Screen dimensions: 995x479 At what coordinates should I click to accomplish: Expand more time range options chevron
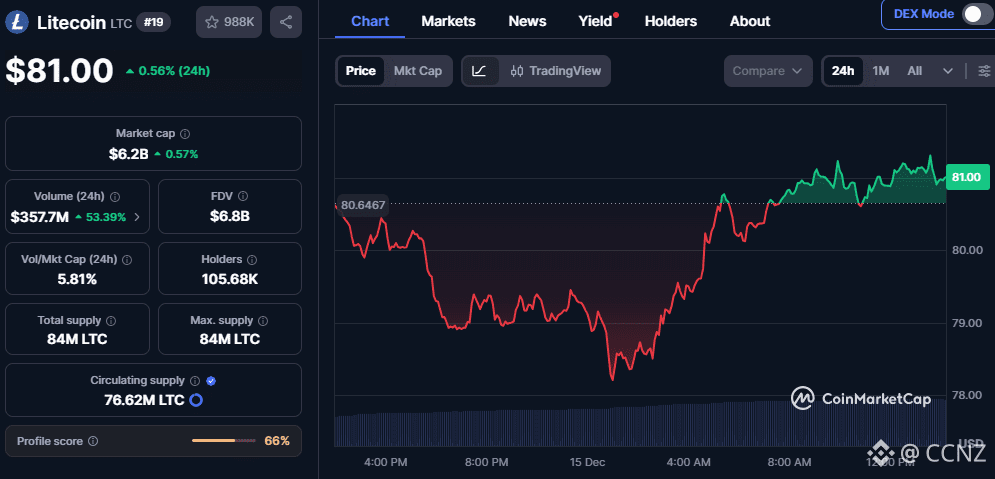point(947,71)
